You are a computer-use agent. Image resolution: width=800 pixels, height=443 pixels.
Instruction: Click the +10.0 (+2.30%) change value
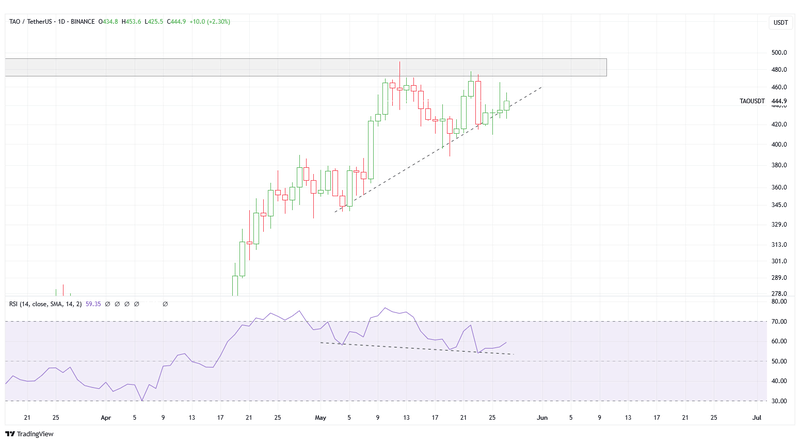[210, 22]
